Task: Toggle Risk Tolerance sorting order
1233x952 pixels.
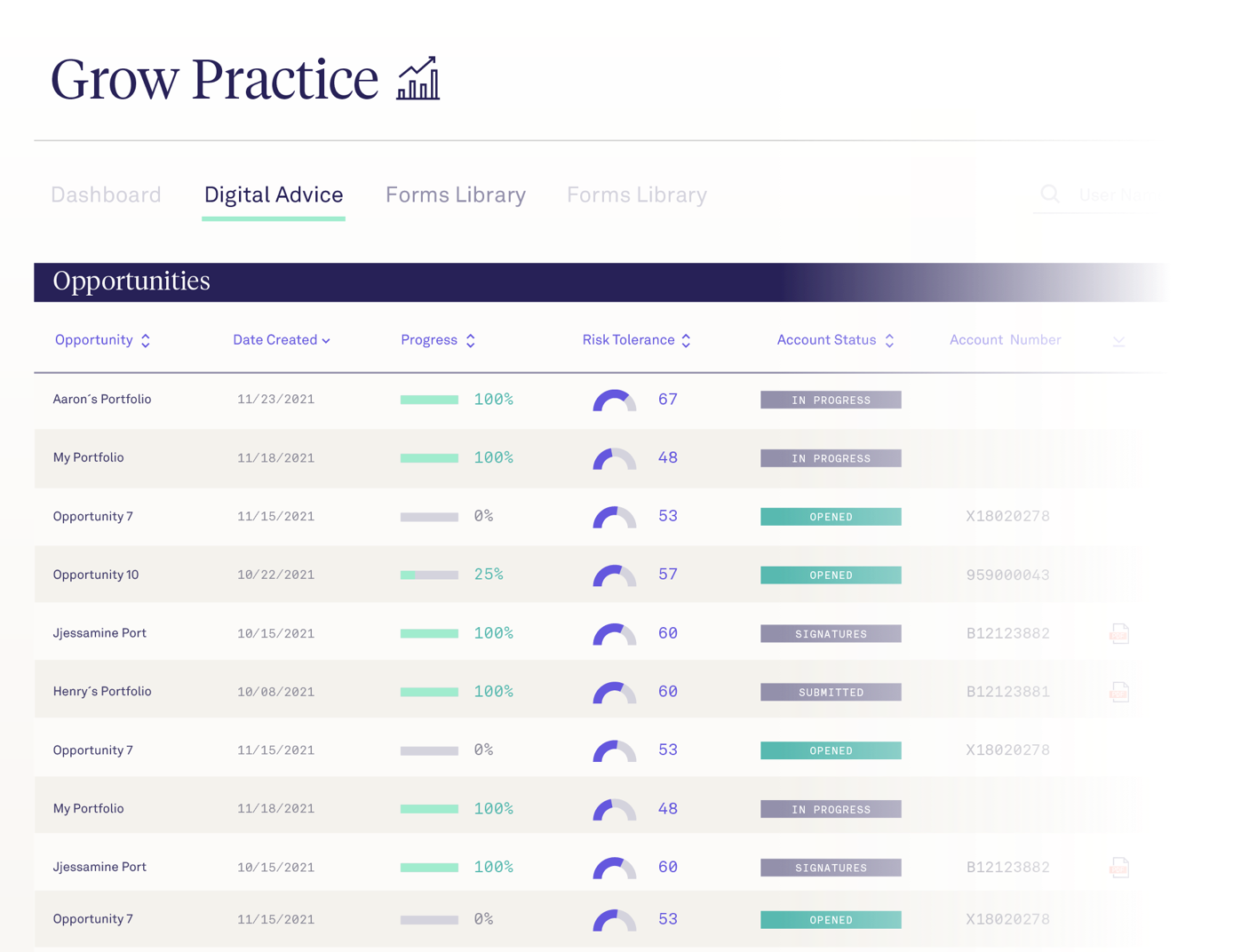Action: pyautogui.click(x=686, y=340)
